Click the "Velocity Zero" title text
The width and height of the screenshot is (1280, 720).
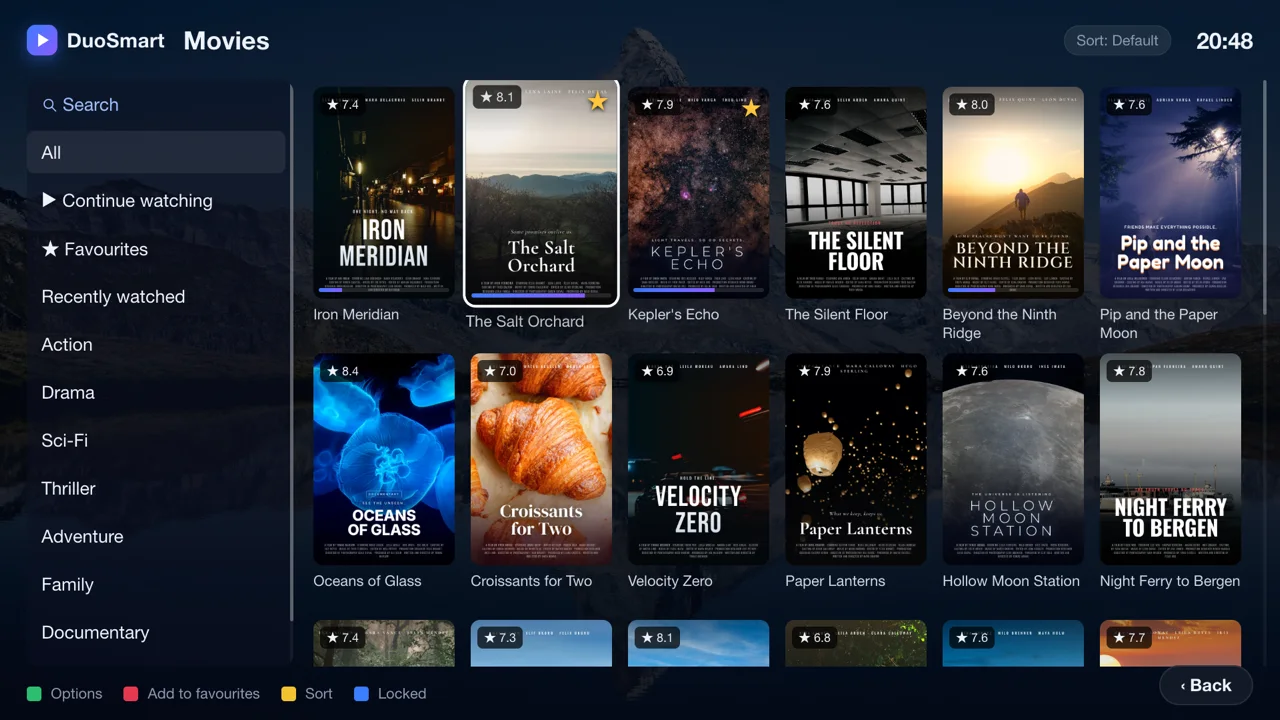[670, 581]
